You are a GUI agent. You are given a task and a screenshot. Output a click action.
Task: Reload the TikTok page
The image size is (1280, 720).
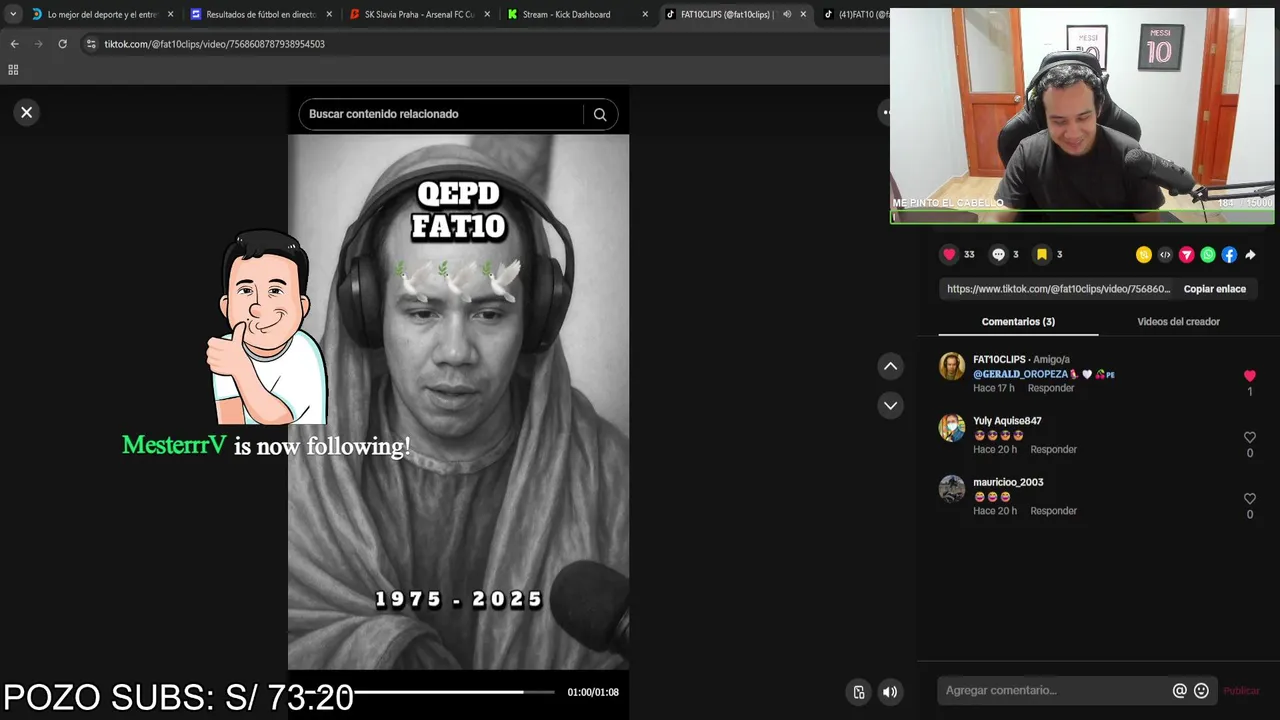pyautogui.click(x=62, y=44)
